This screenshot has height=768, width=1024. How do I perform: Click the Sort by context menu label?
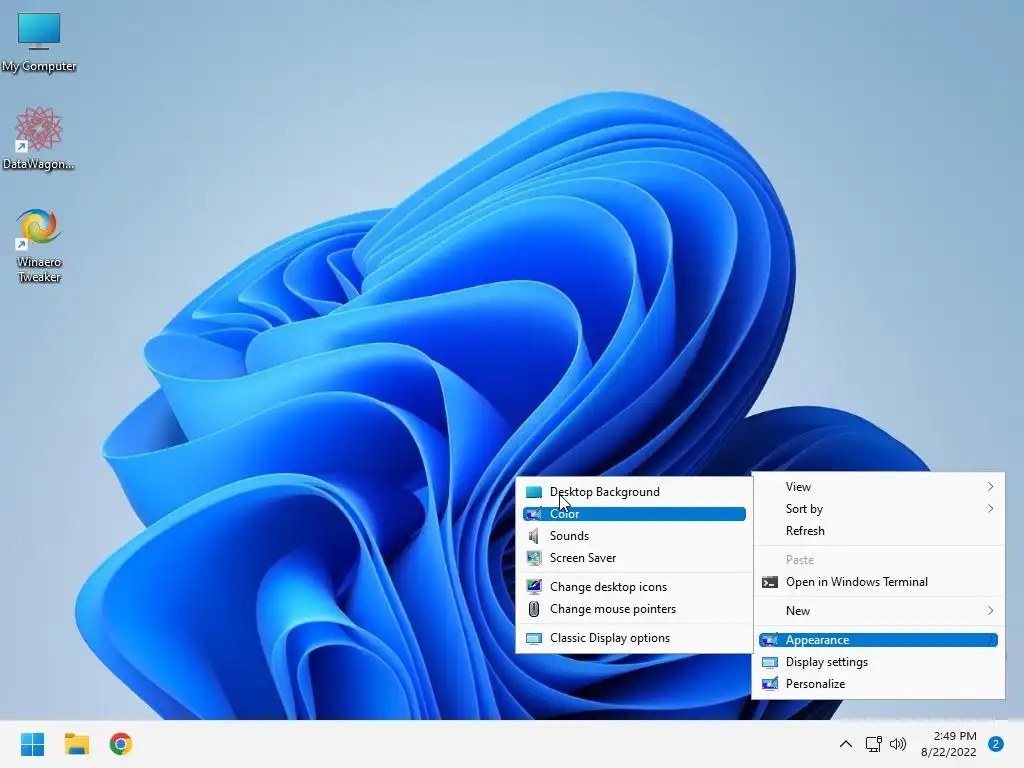tap(804, 509)
